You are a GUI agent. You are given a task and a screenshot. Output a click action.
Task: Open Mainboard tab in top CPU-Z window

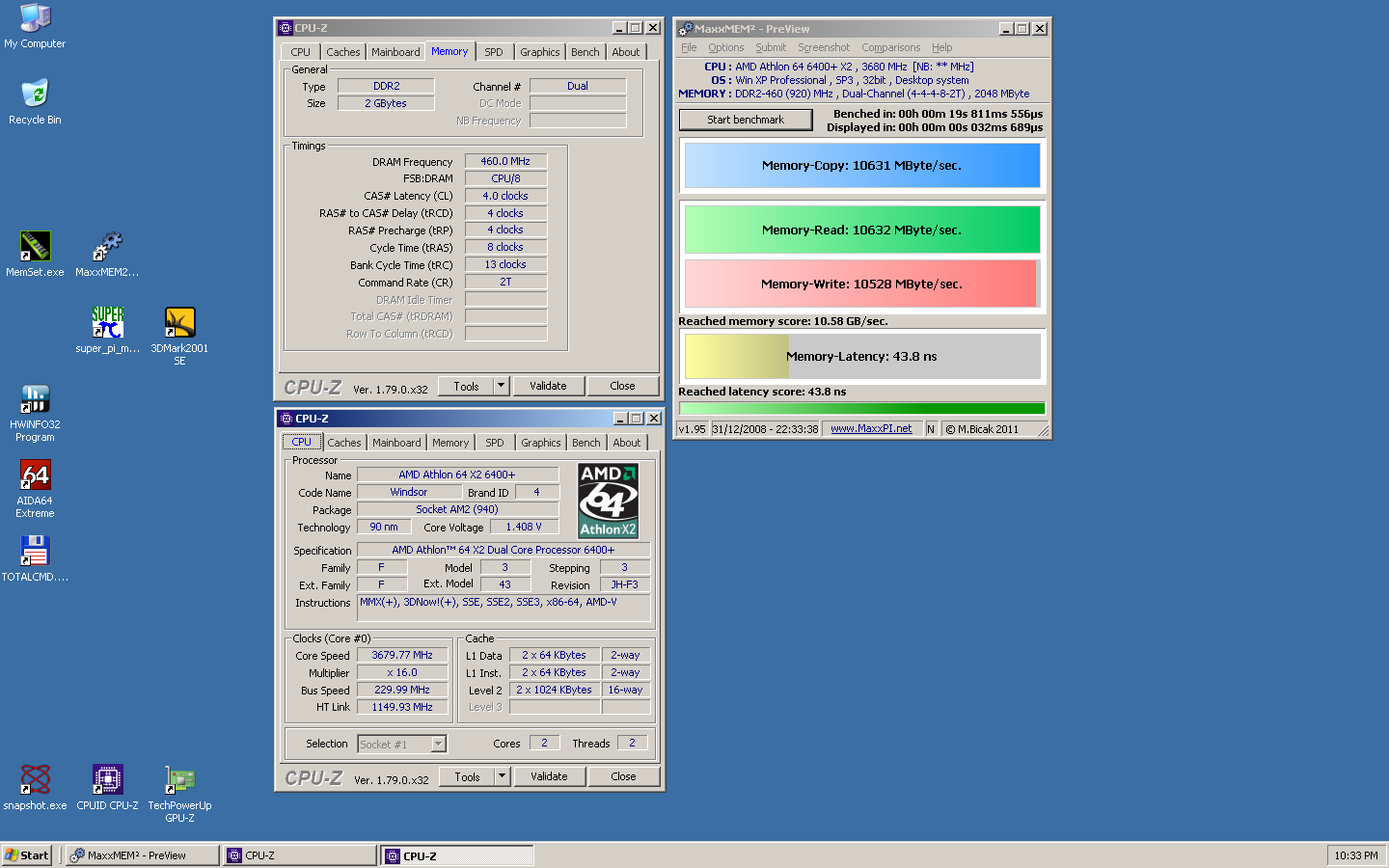coord(395,52)
